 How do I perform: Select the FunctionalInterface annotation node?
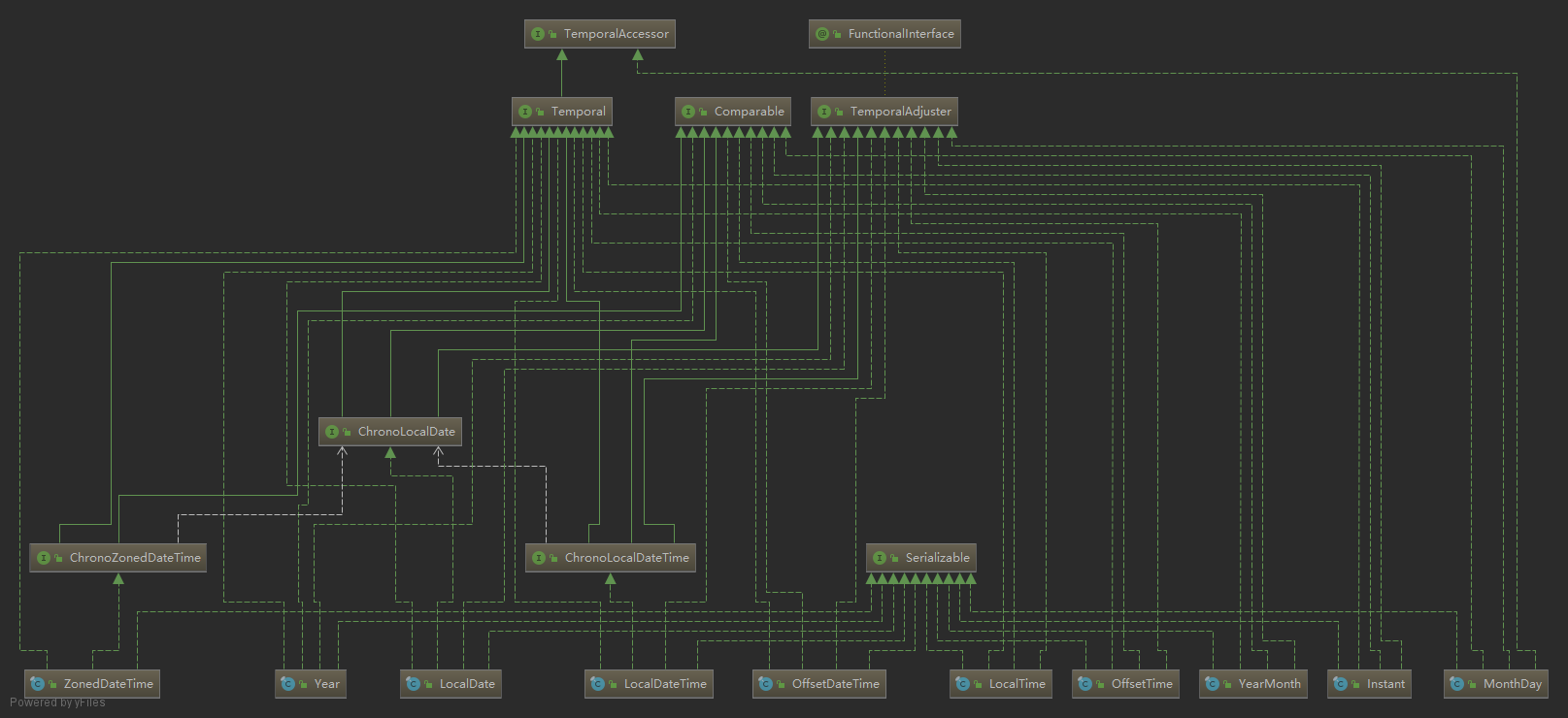884,34
